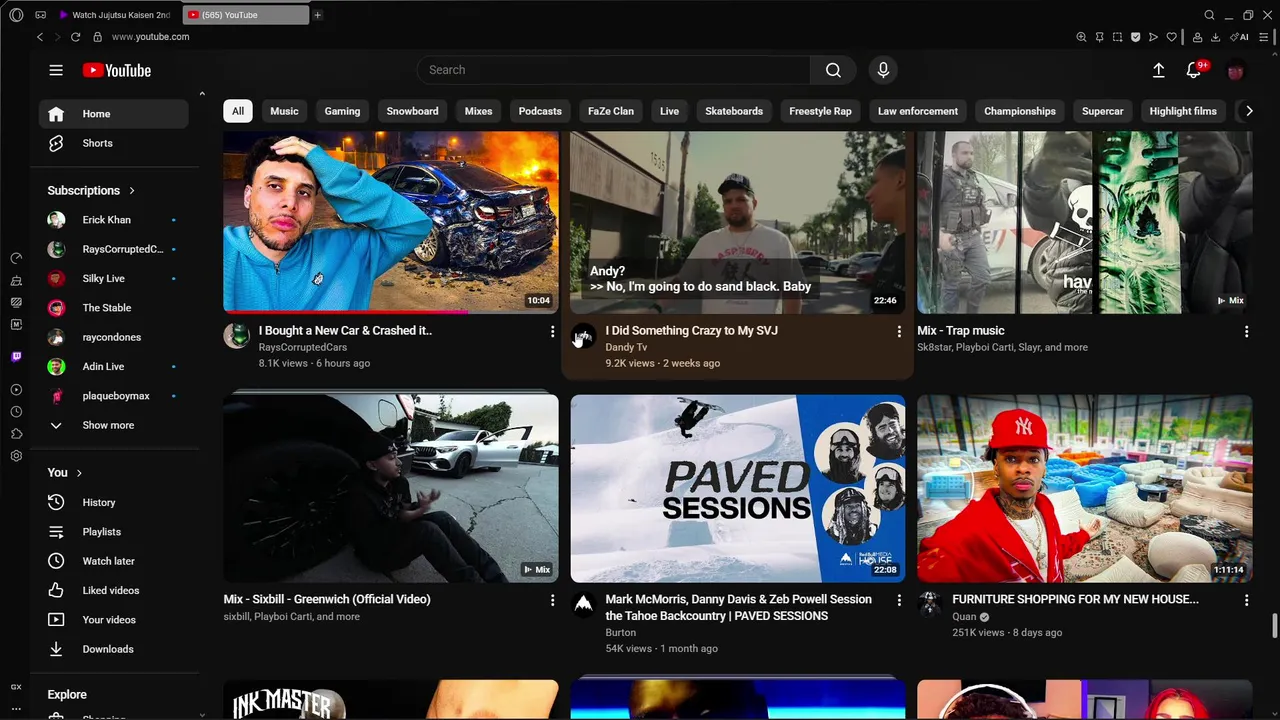Open the YouTube hamburger guide menu

point(56,70)
